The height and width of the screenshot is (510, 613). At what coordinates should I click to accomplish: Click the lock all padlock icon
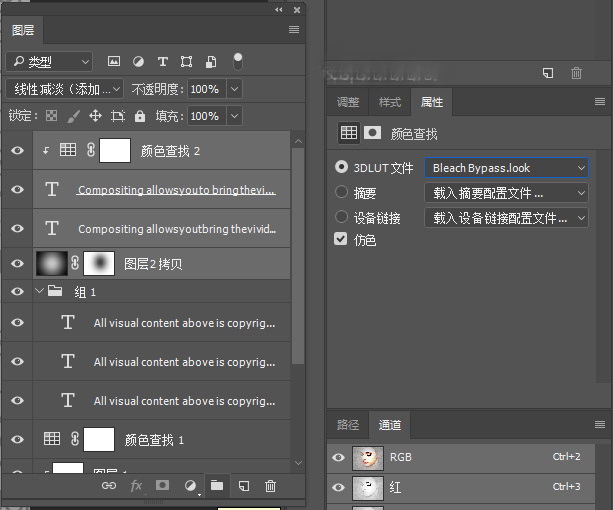click(140, 116)
